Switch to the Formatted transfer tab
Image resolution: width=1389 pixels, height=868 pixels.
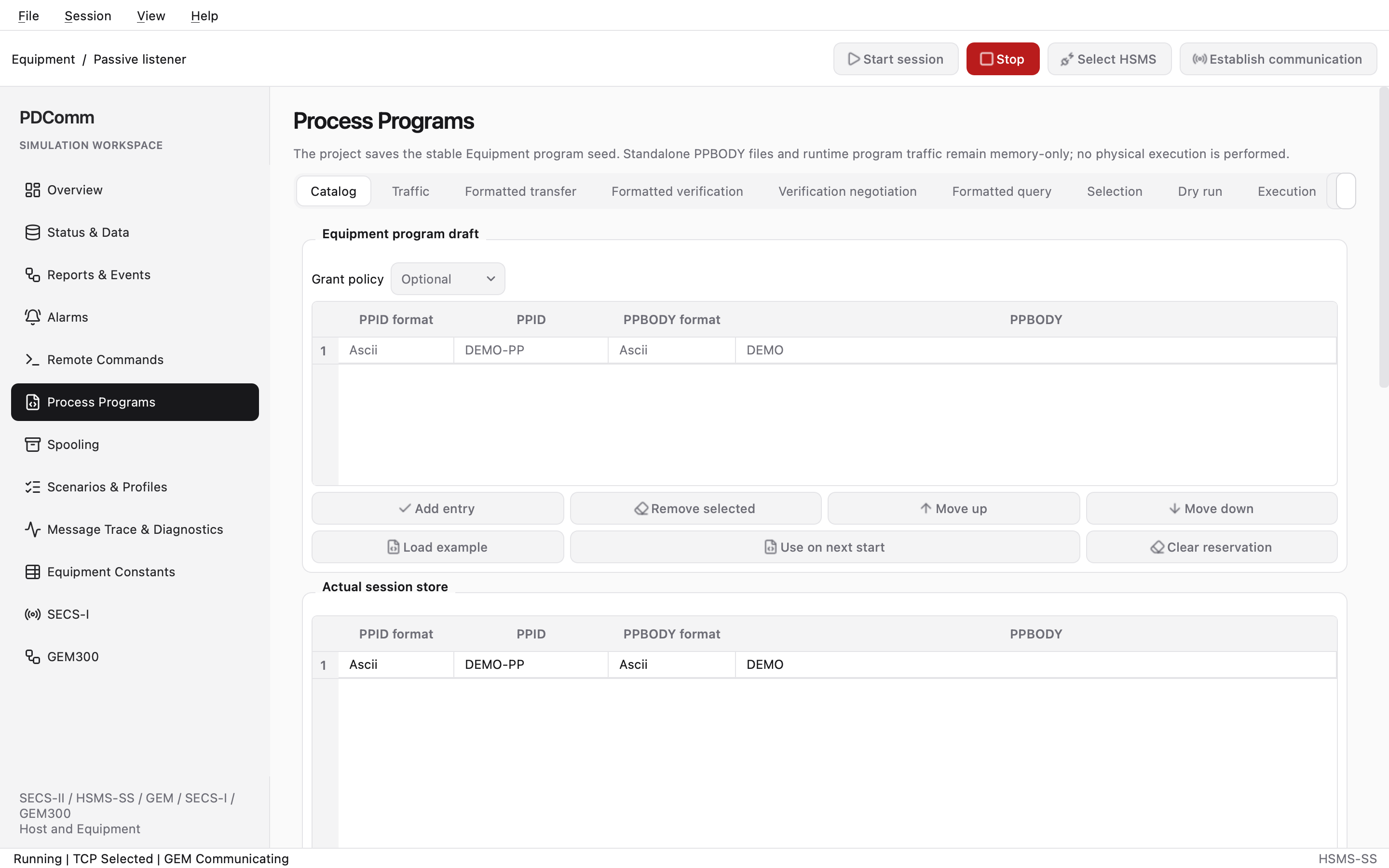[x=520, y=191]
